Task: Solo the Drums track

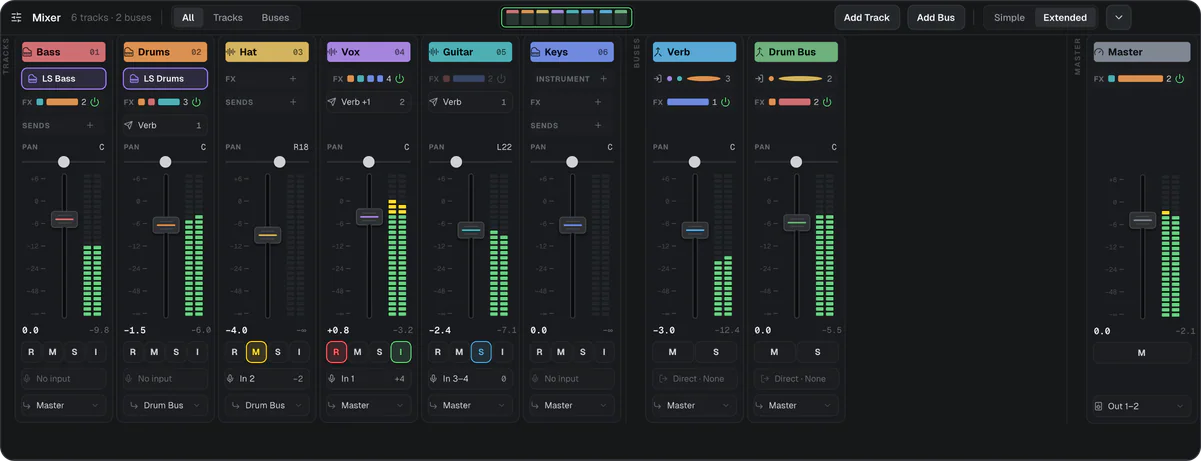Action: coord(176,352)
